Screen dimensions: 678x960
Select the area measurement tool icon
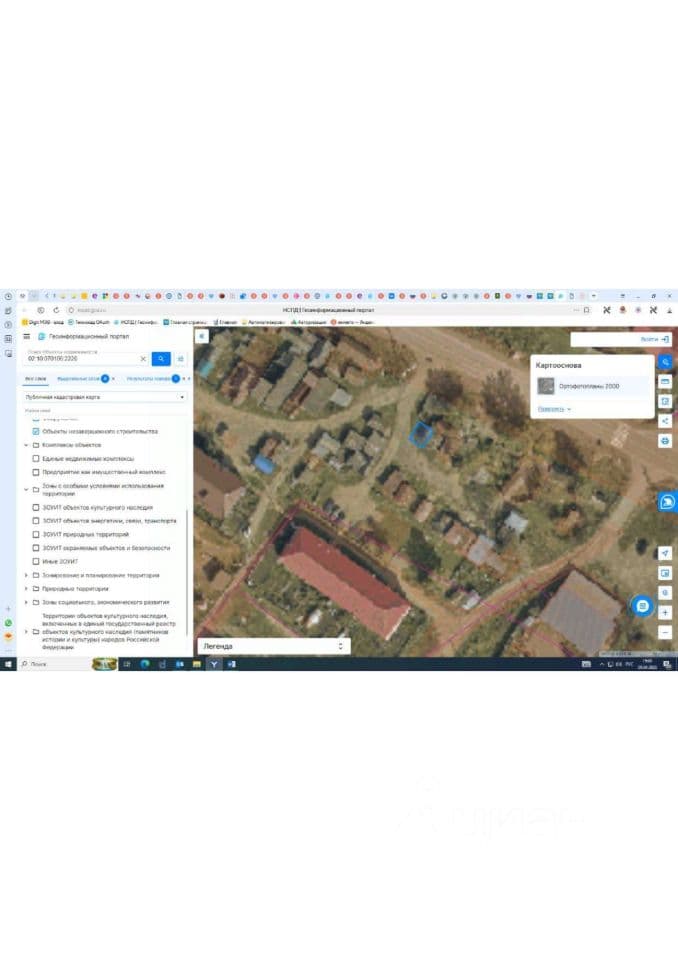(665, 401)
